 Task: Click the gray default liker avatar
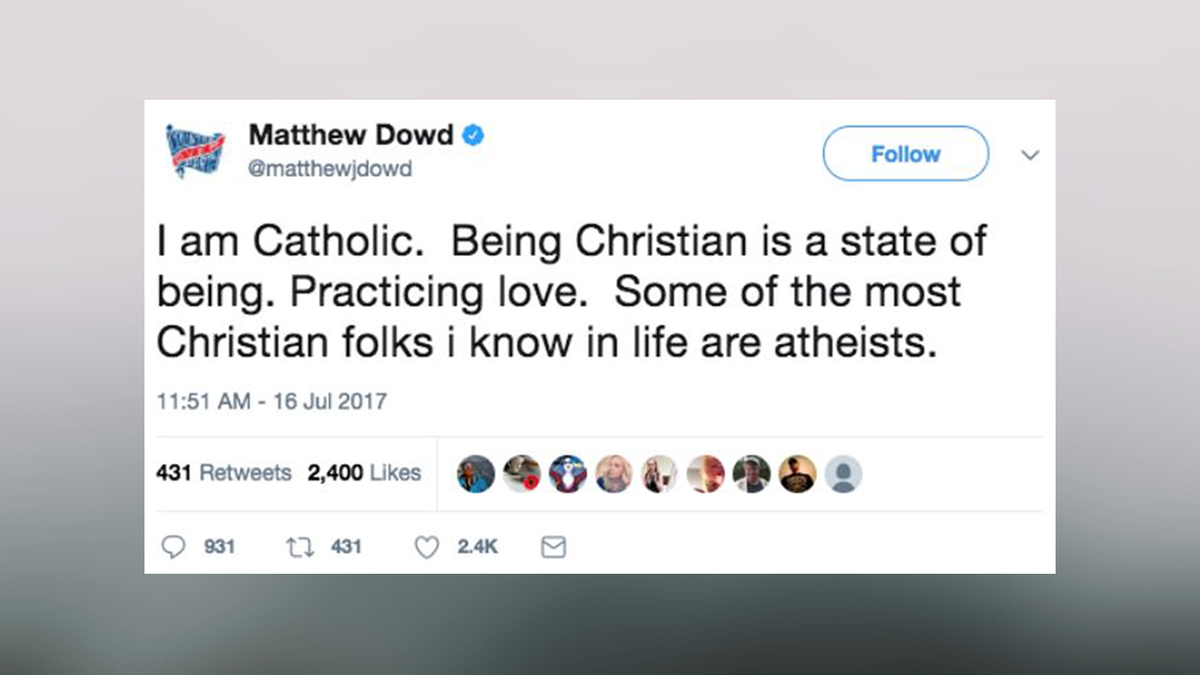(x=844, y=474)
